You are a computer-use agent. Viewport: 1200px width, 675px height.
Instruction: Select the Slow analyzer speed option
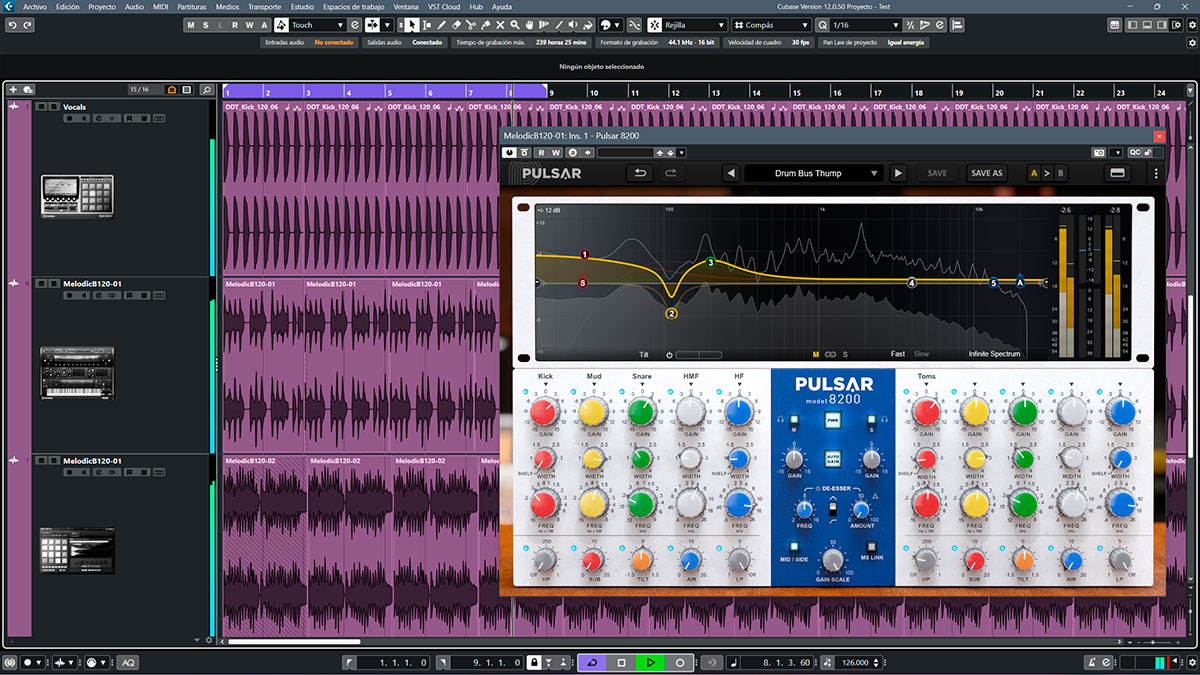[921, 354]
